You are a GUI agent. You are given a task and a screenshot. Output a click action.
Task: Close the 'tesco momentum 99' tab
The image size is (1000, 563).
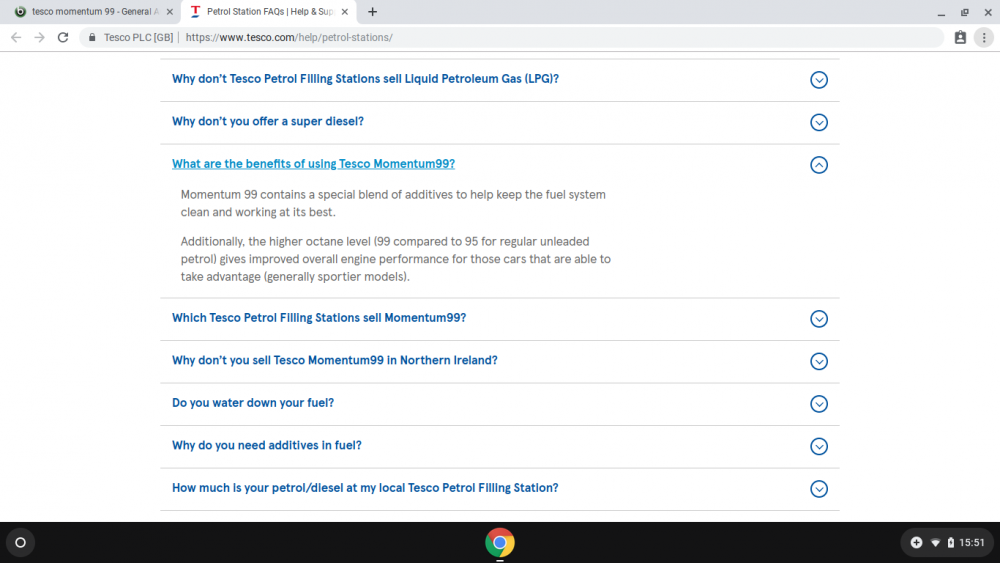pos(170,11)
